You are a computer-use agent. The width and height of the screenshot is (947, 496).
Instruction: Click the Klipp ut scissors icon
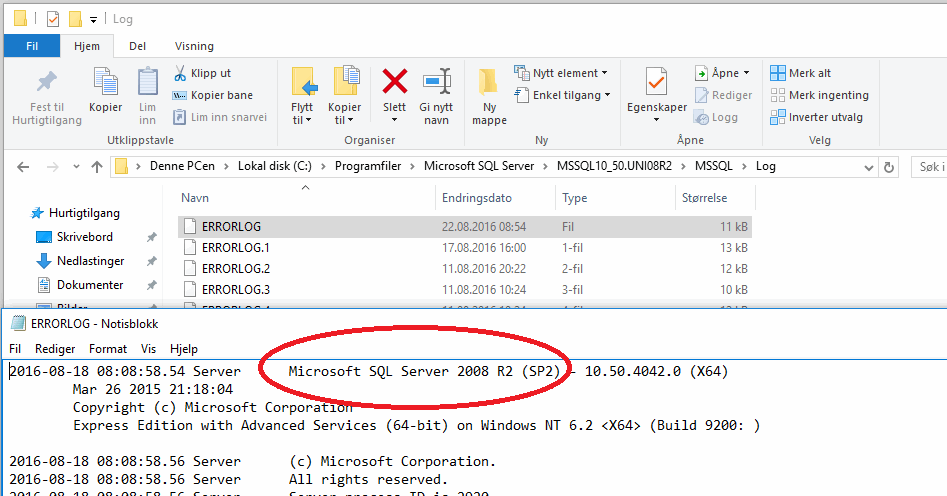pos(180,73)
